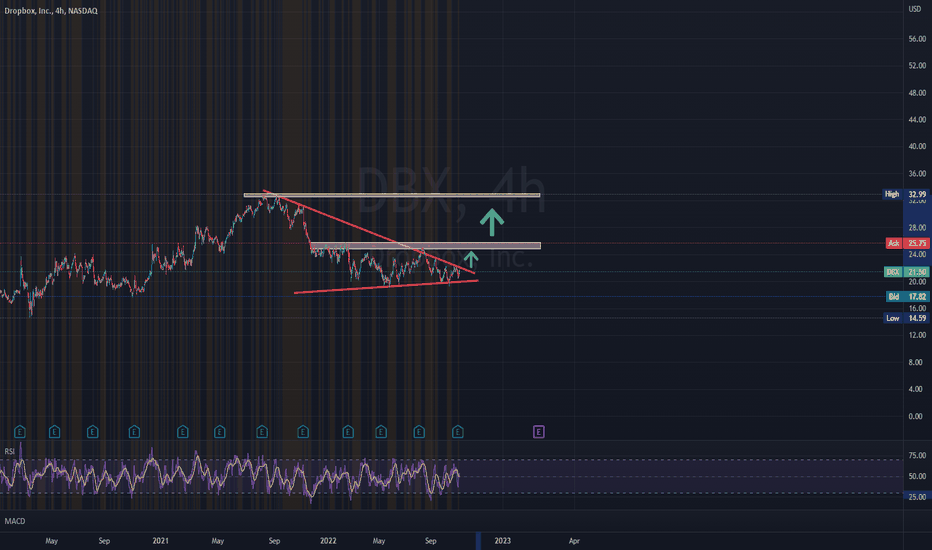Click the 2023 label on time axis
932x550 pixels.
pyautogui.click(x=502, y=540)
